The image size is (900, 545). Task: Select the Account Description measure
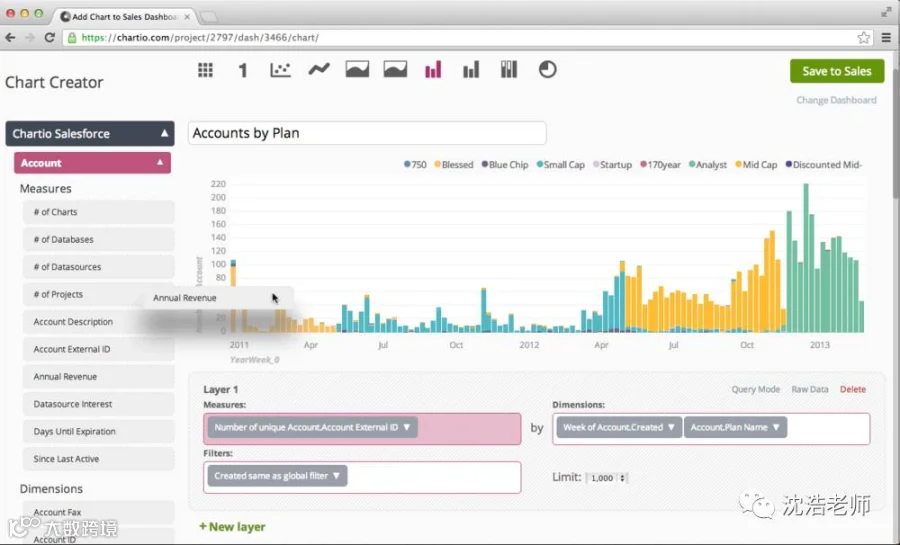coord(98,322)
